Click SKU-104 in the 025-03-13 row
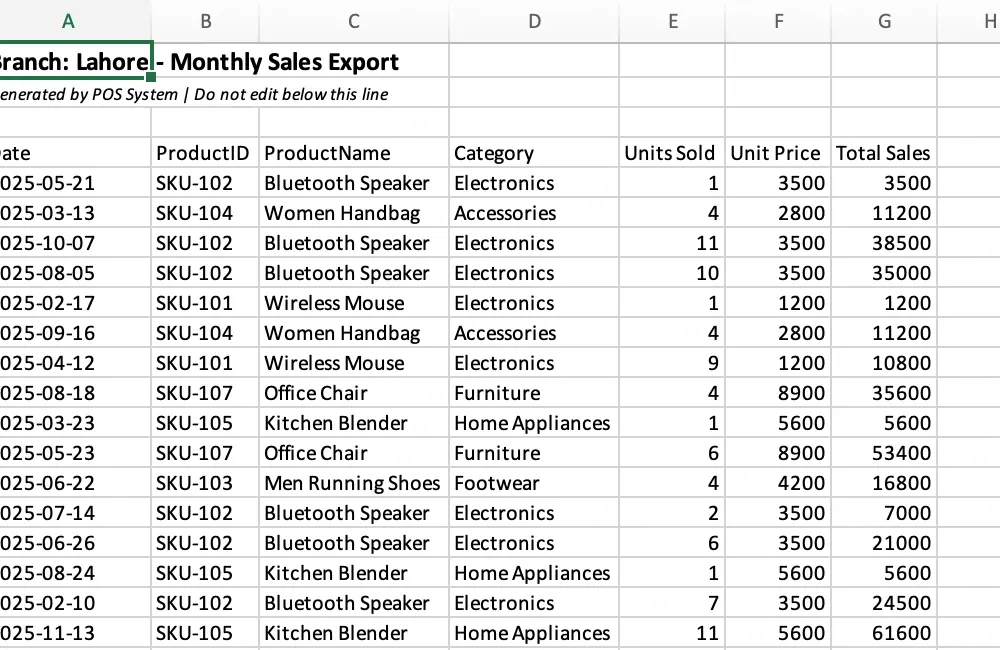Viewport: 1000px width, 650px height. [x=205, y=213]
